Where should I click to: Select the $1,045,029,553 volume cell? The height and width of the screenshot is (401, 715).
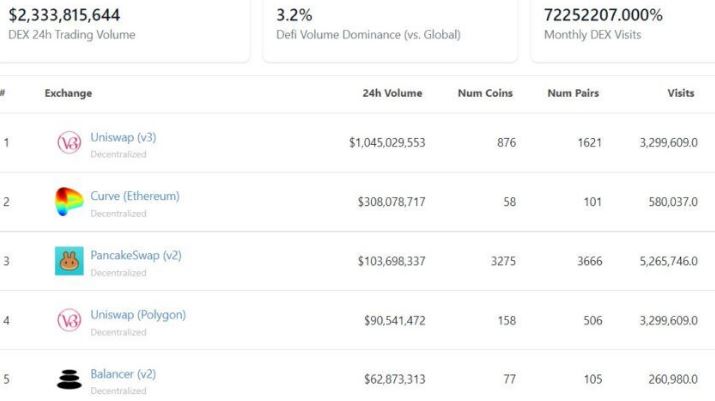click(387, 143)
